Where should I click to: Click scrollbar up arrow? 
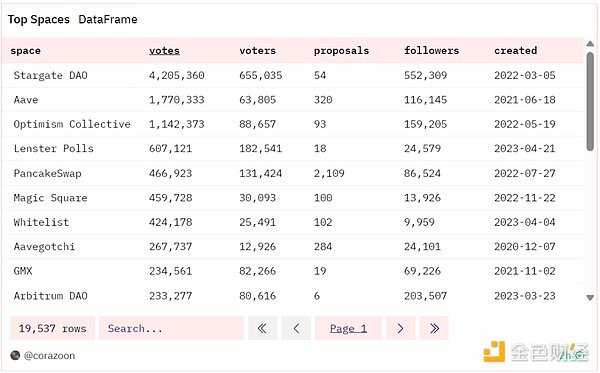[590, 44]
